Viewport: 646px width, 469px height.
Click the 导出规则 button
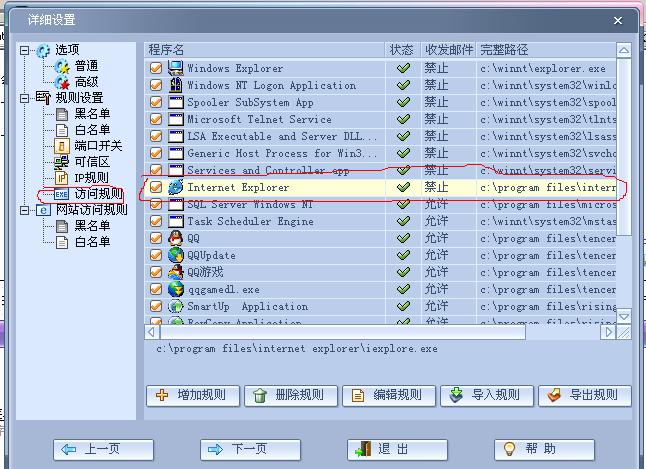(585, 396)
